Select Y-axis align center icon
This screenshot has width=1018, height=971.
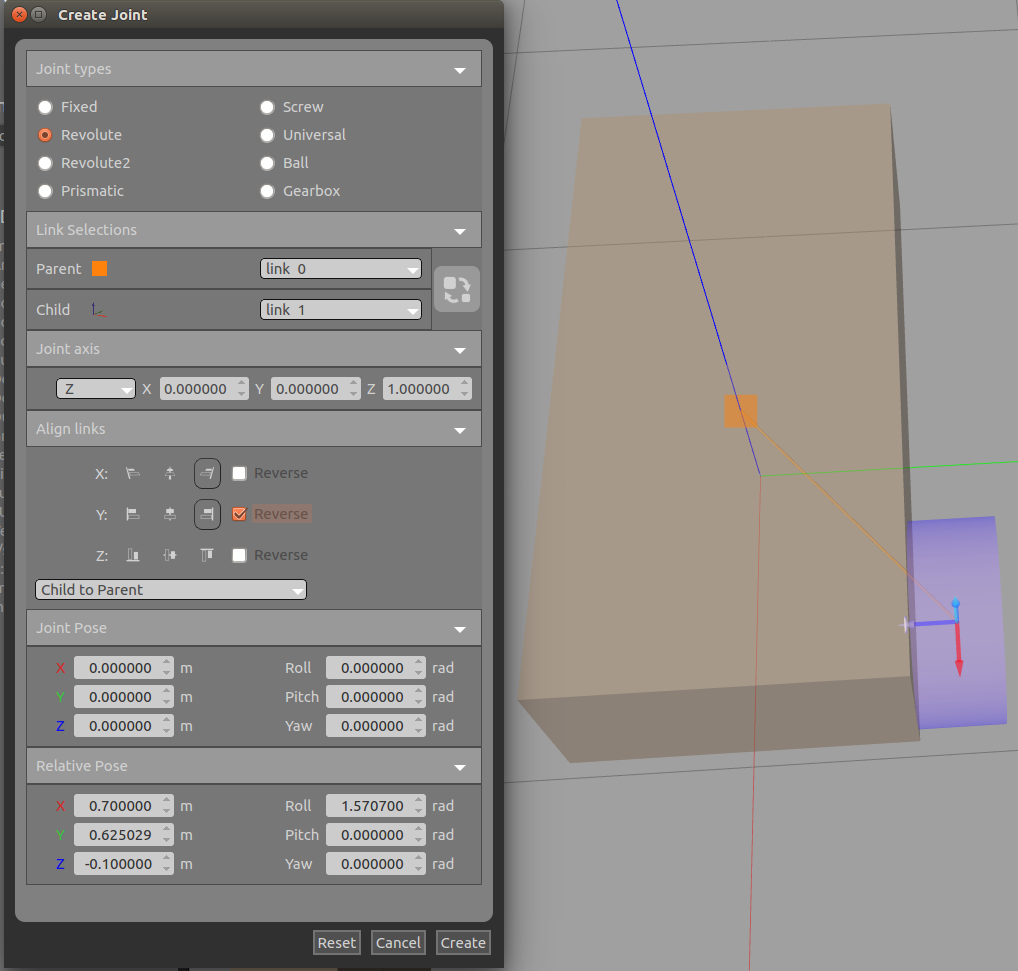click(170, 514)
